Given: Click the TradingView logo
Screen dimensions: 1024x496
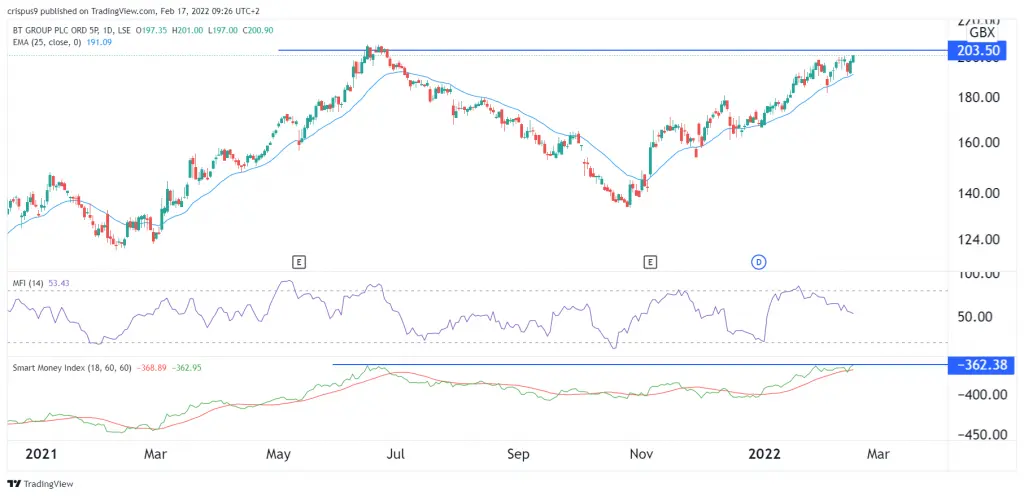Looking at the screenshot, I should point(40,484).
